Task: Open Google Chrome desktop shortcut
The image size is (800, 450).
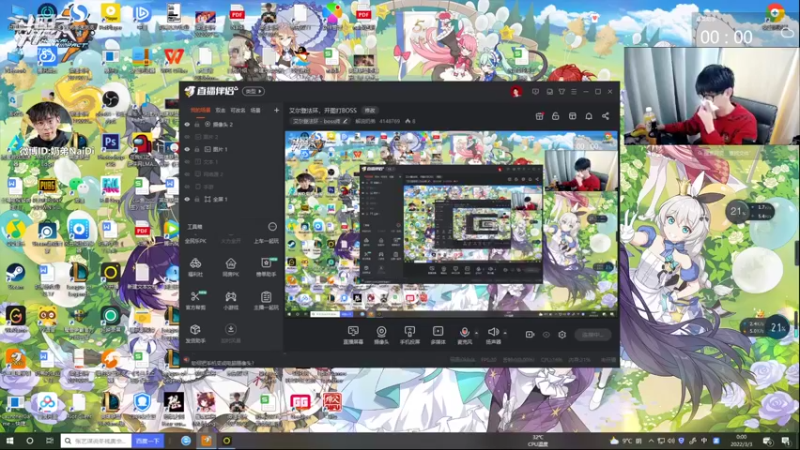Action: click(x=776, y=14)
